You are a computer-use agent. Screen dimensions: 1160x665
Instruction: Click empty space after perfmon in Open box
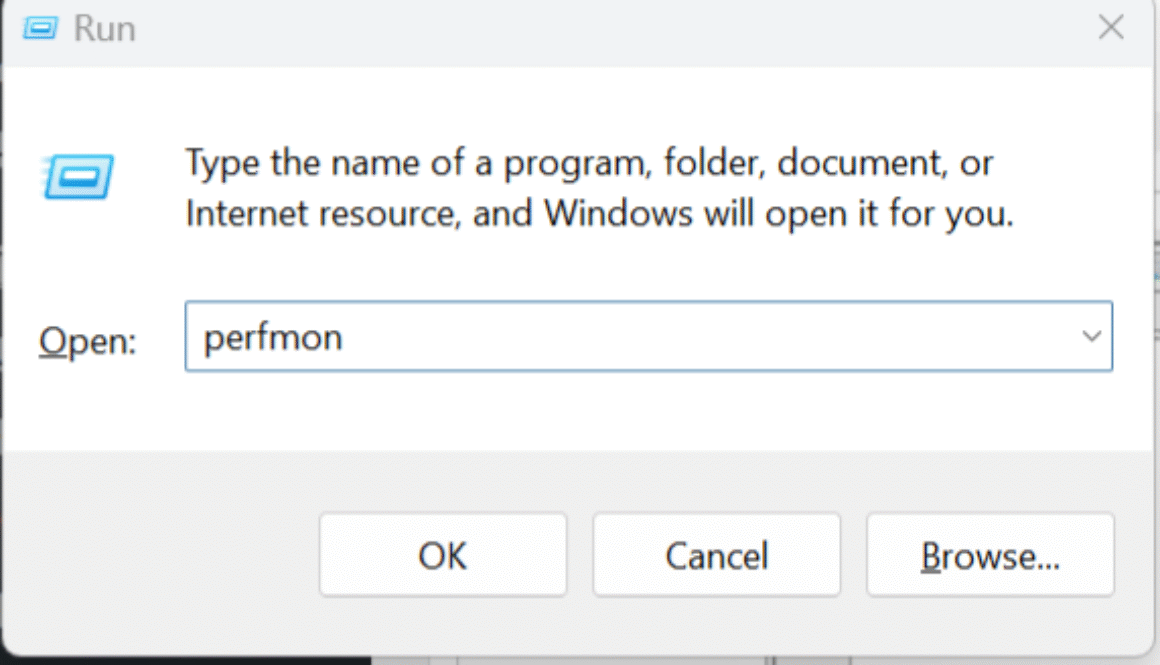pos(700,337)
